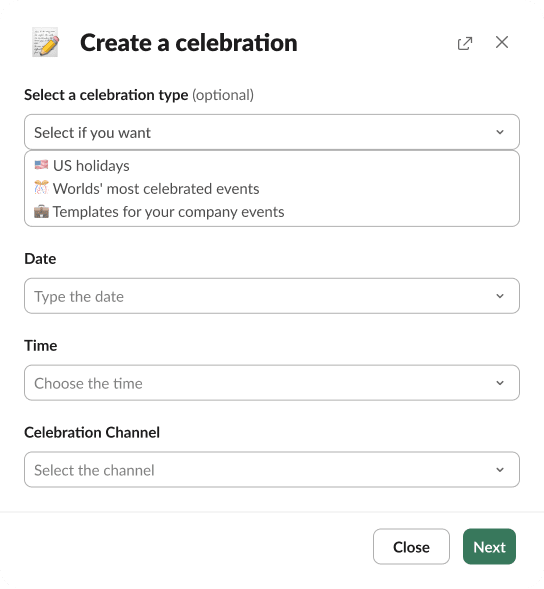Open the 'Select the channel' picker
The image size is (544, 589).
[272, 470]
